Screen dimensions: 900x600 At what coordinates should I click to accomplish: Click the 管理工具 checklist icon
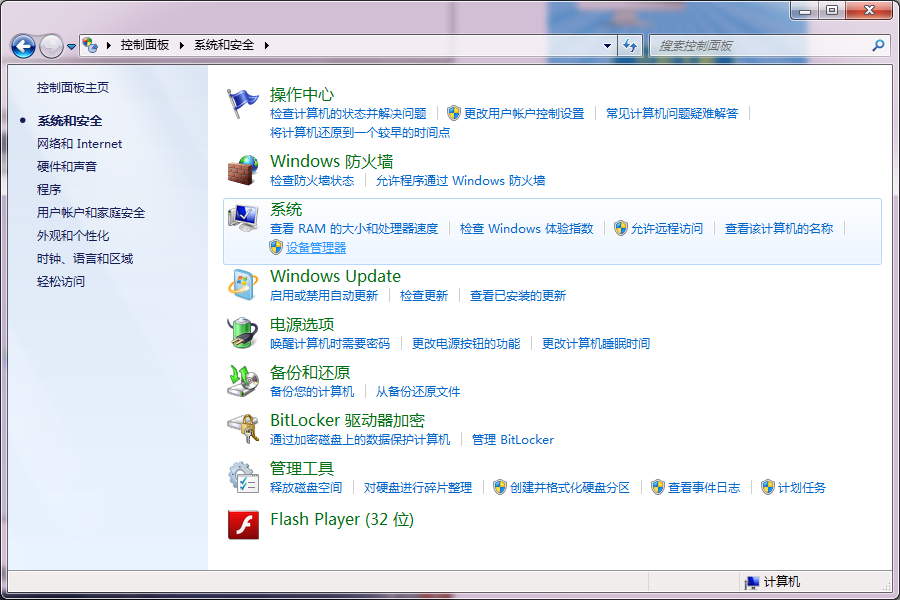pyautogui.click(x=243, y=477)
